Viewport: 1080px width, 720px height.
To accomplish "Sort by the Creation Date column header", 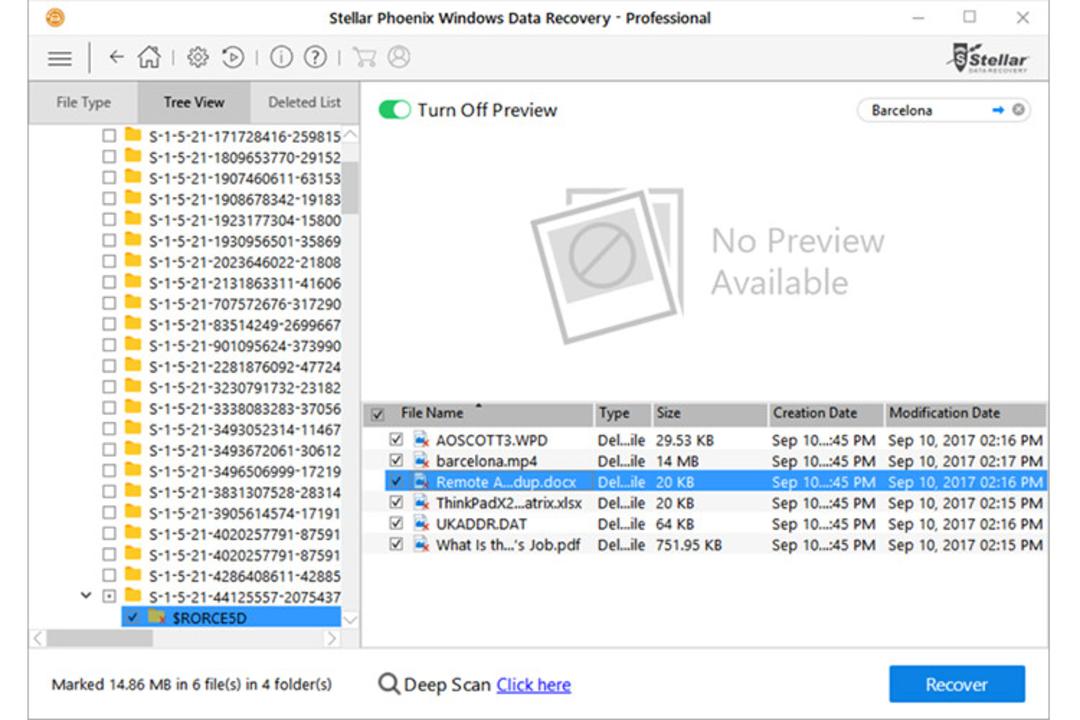I will 825,413.
